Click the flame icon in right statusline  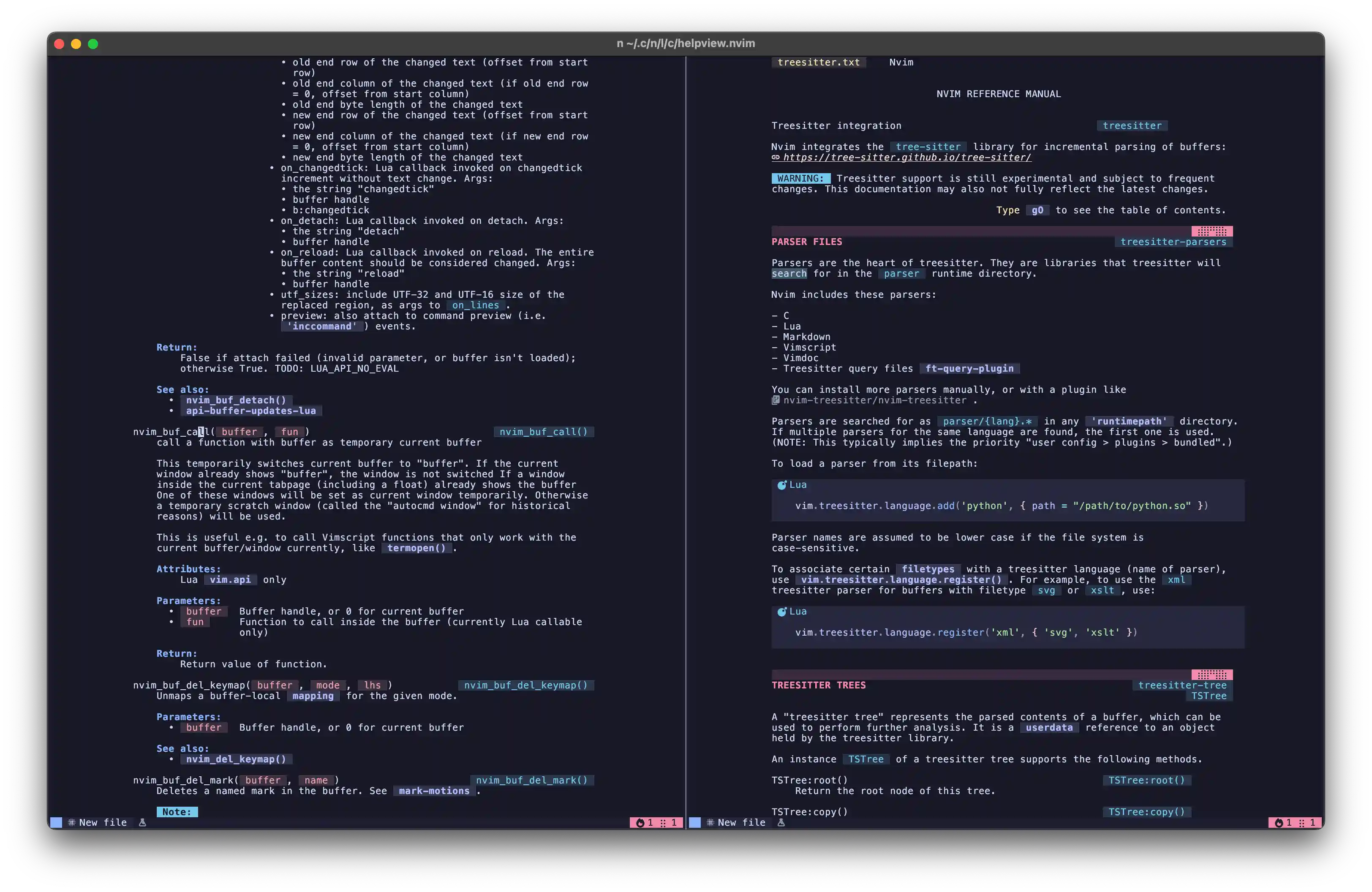coord(1279,823)
